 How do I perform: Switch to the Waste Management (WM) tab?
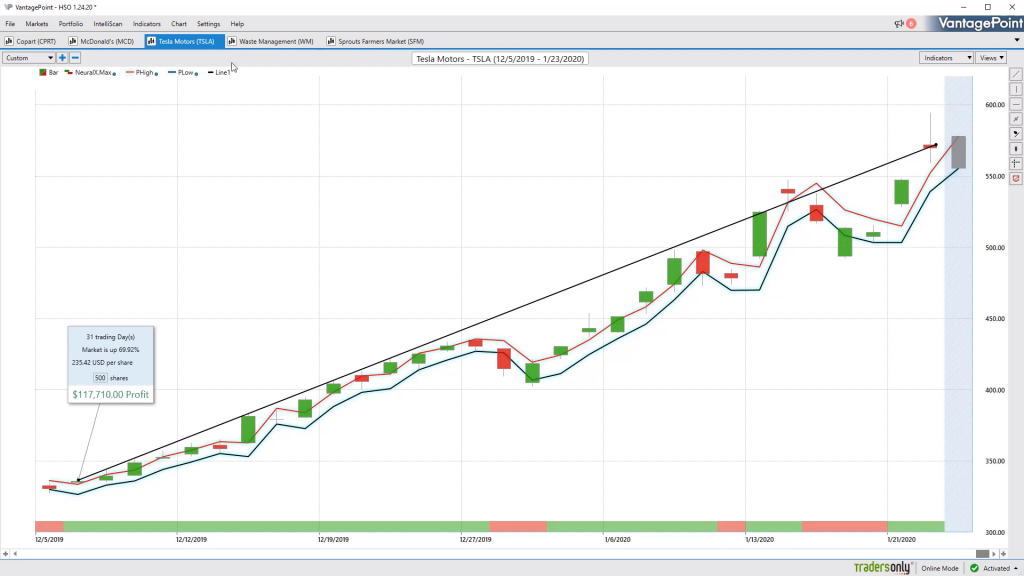click(271, 41)
